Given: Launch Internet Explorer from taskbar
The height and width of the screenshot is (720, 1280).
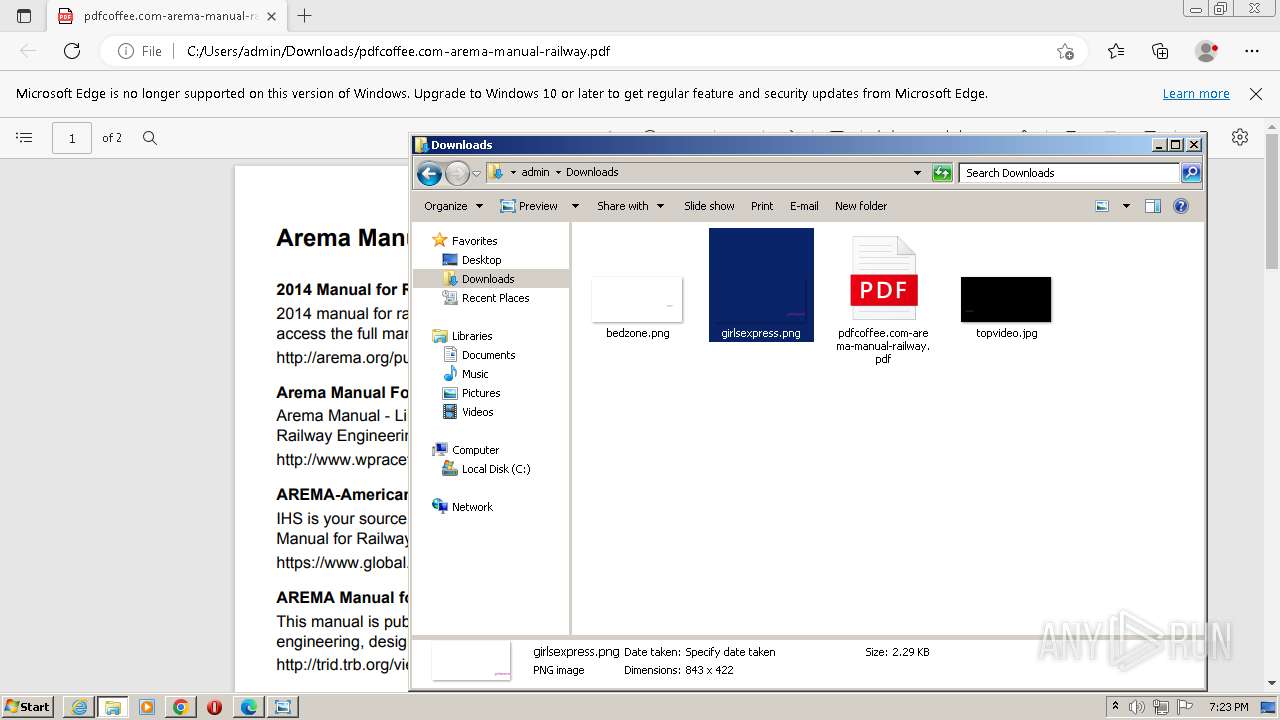Looking at the screenshot, I should [79, 707].
